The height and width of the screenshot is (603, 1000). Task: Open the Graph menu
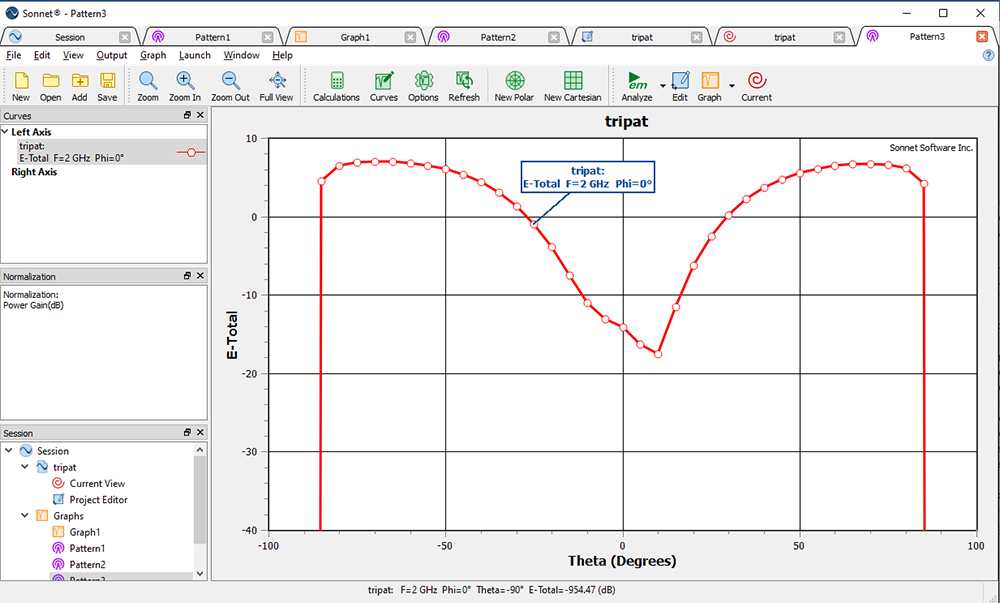[x=153, y=55]
